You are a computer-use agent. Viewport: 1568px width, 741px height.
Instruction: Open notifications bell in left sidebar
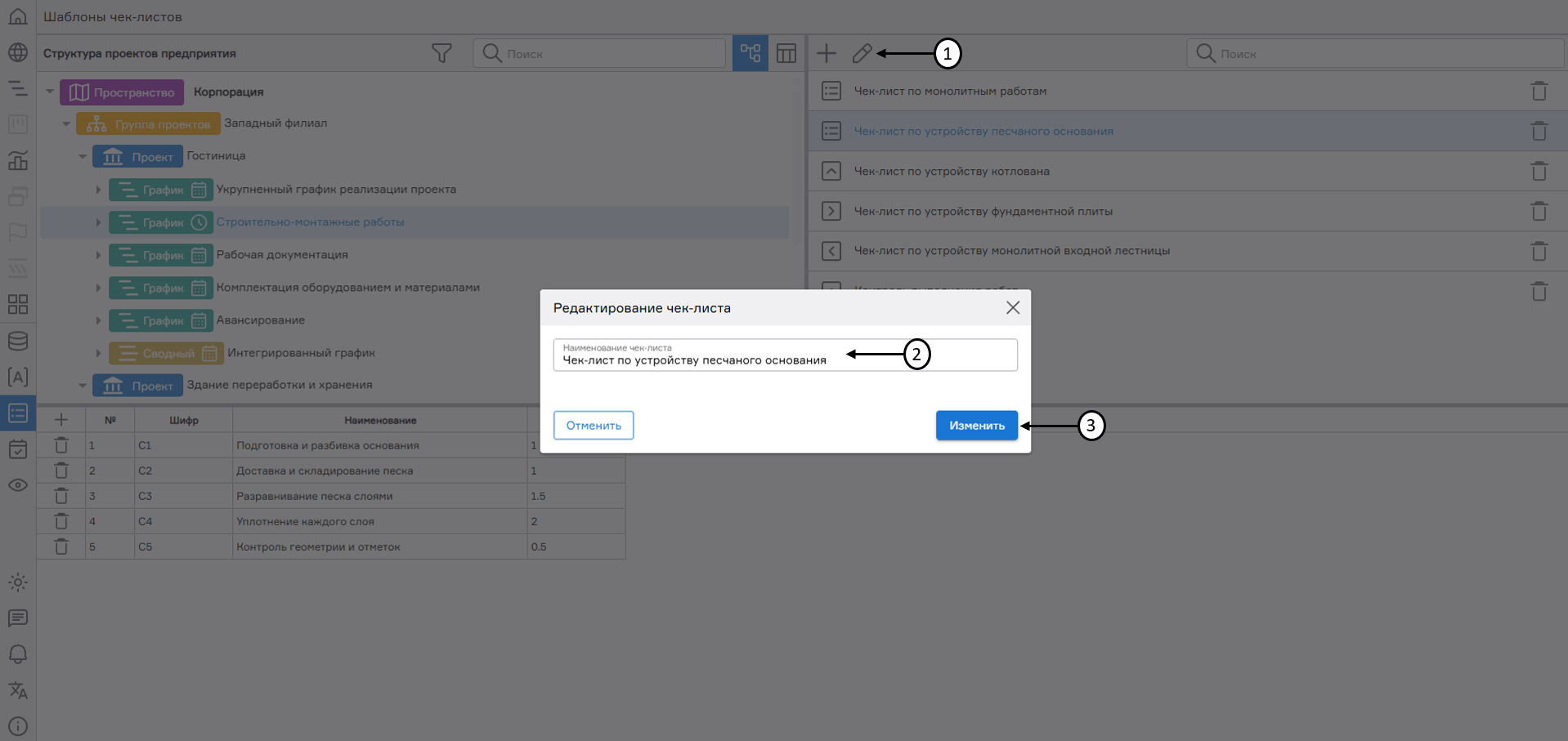pyautogui.click(x=18, y=654)
